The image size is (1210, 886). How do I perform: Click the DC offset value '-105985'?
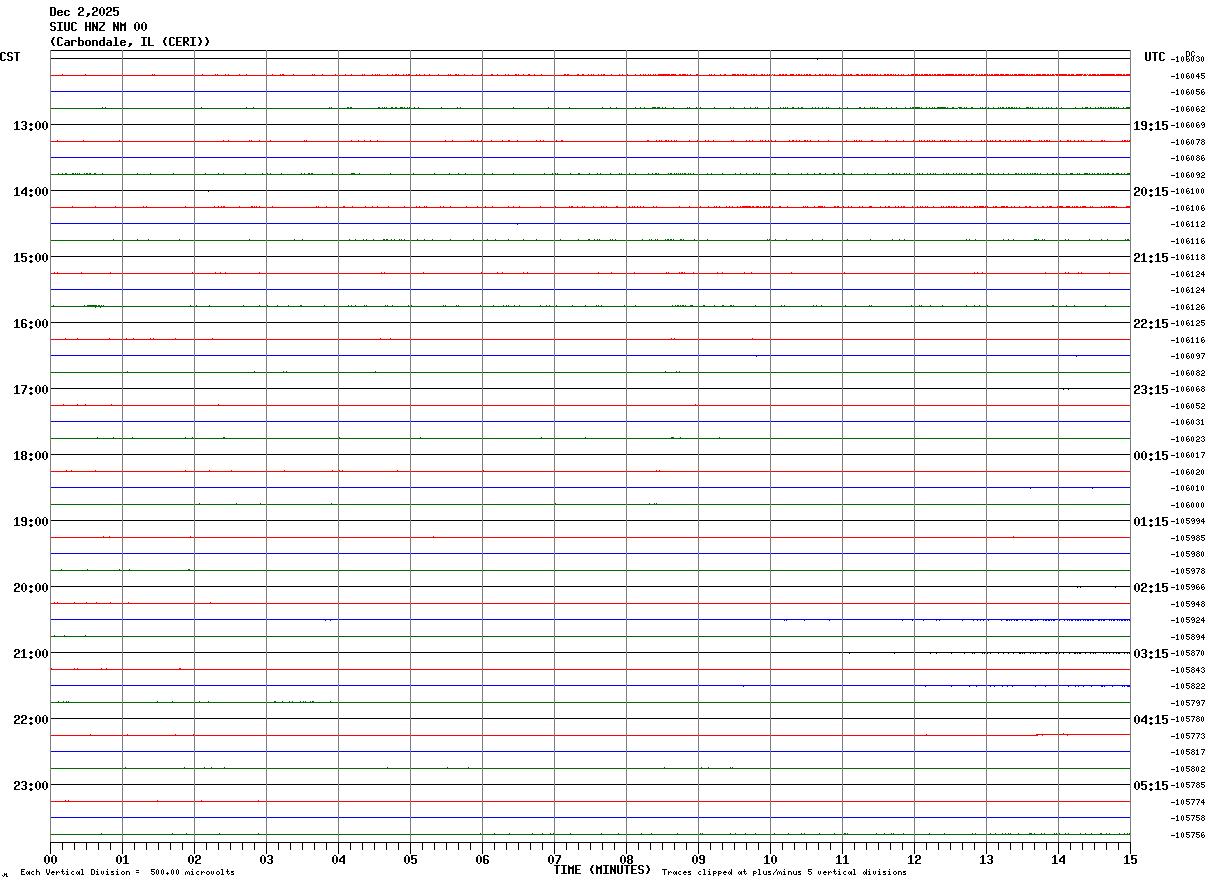1187,538
